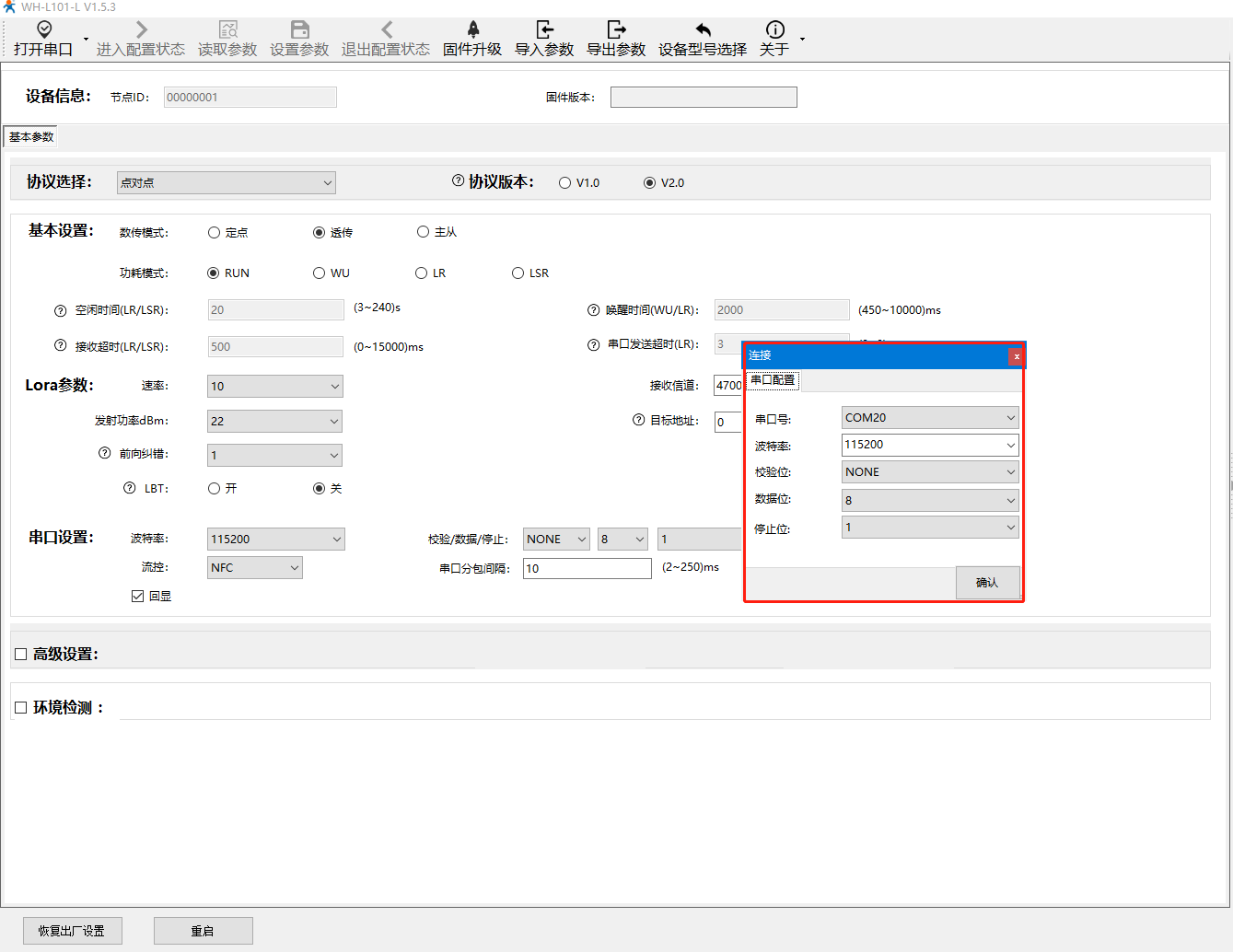Image resolution: width=1233 pixels, height=952 pixels.
Task: Click help icon beside protocol version (协议版本)
Action: 458,181
